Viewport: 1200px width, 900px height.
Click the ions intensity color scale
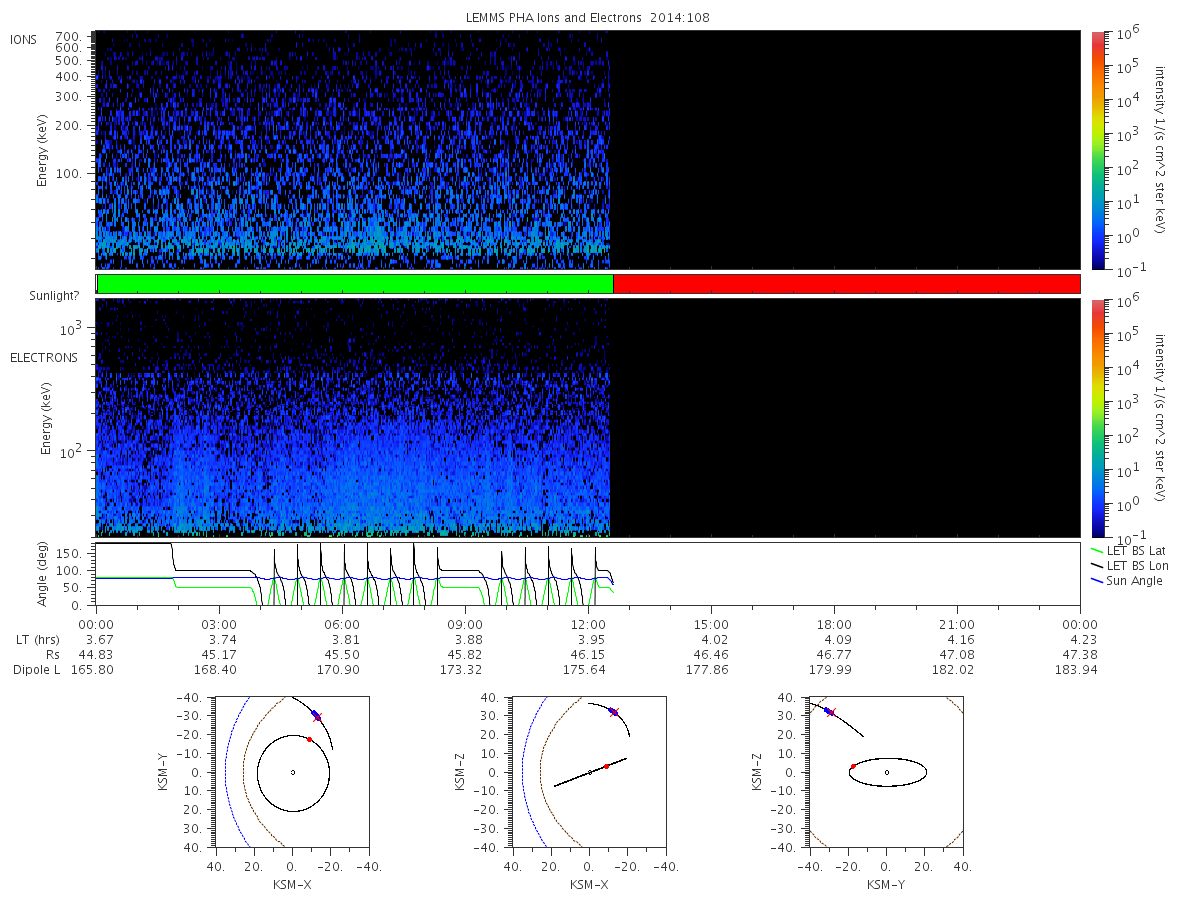pyautogui.click(x=1097, y=150)
